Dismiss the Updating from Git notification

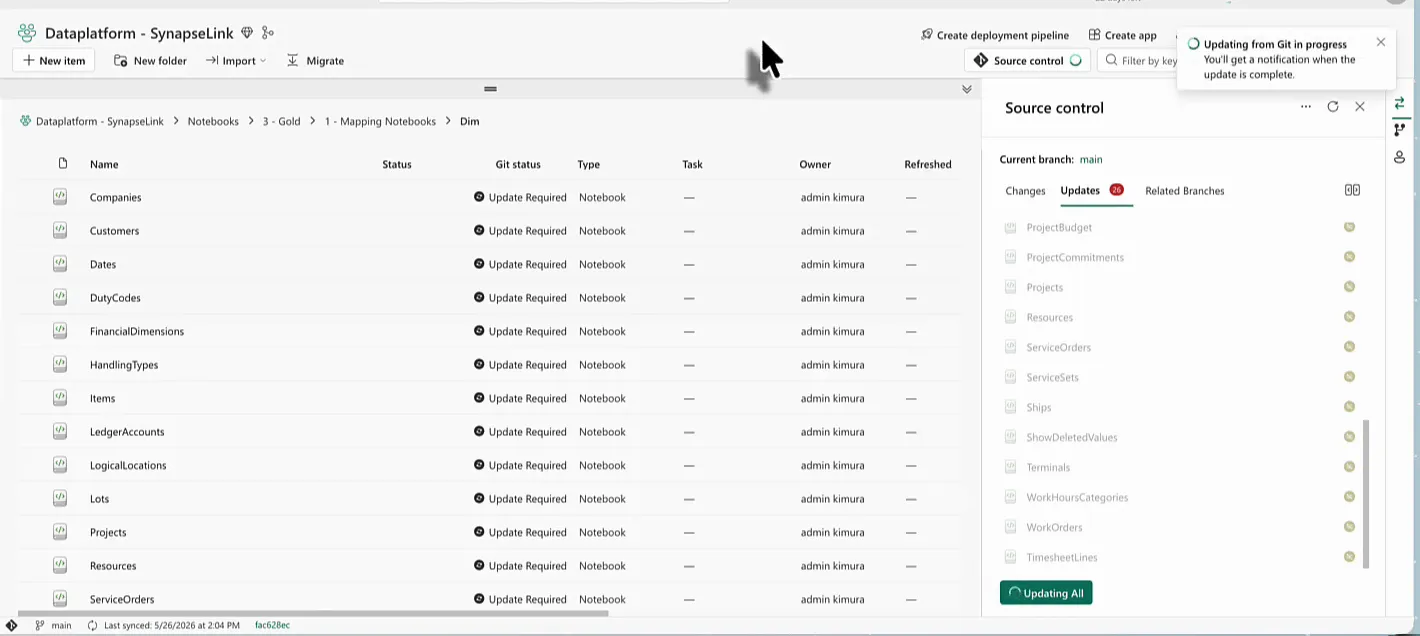pos(1381,42)
